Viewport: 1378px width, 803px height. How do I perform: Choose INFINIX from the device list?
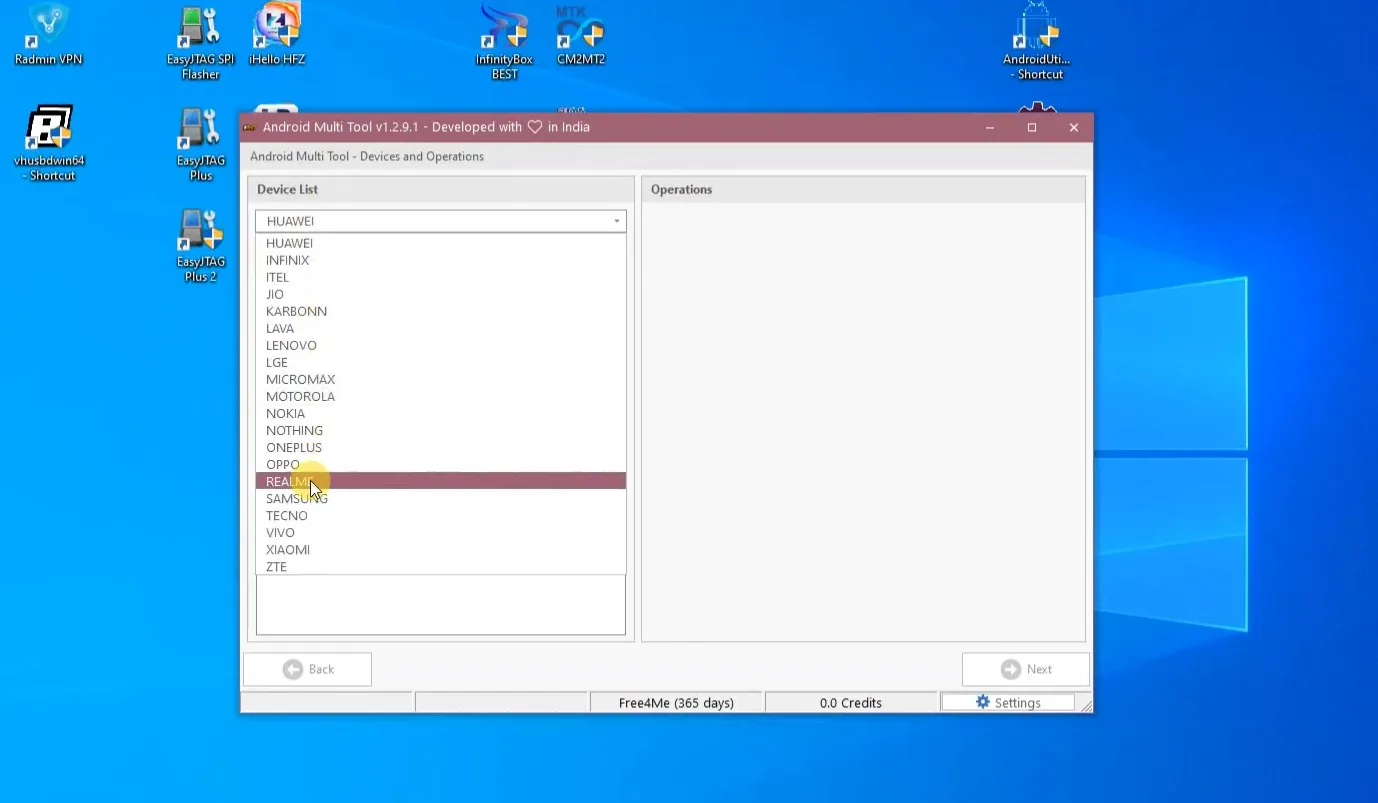point(441,260)
